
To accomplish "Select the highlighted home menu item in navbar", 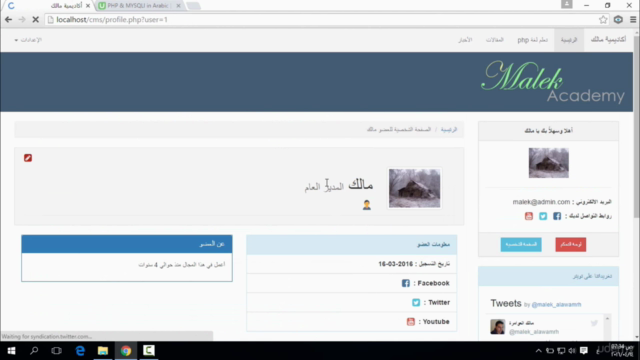I will (569, 40).
